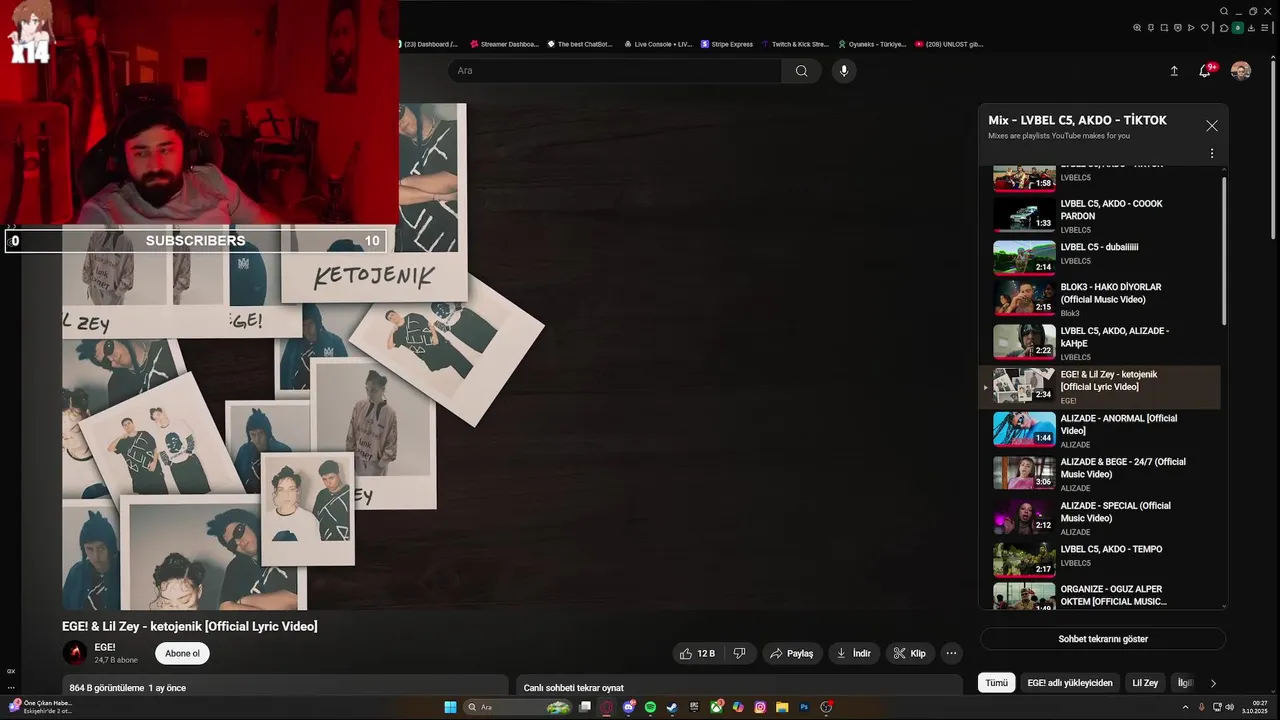Switch to the Stripe Express browser tab
Image resolution: width=1280 pixels, height=720 pixels.
coord(727,44)
